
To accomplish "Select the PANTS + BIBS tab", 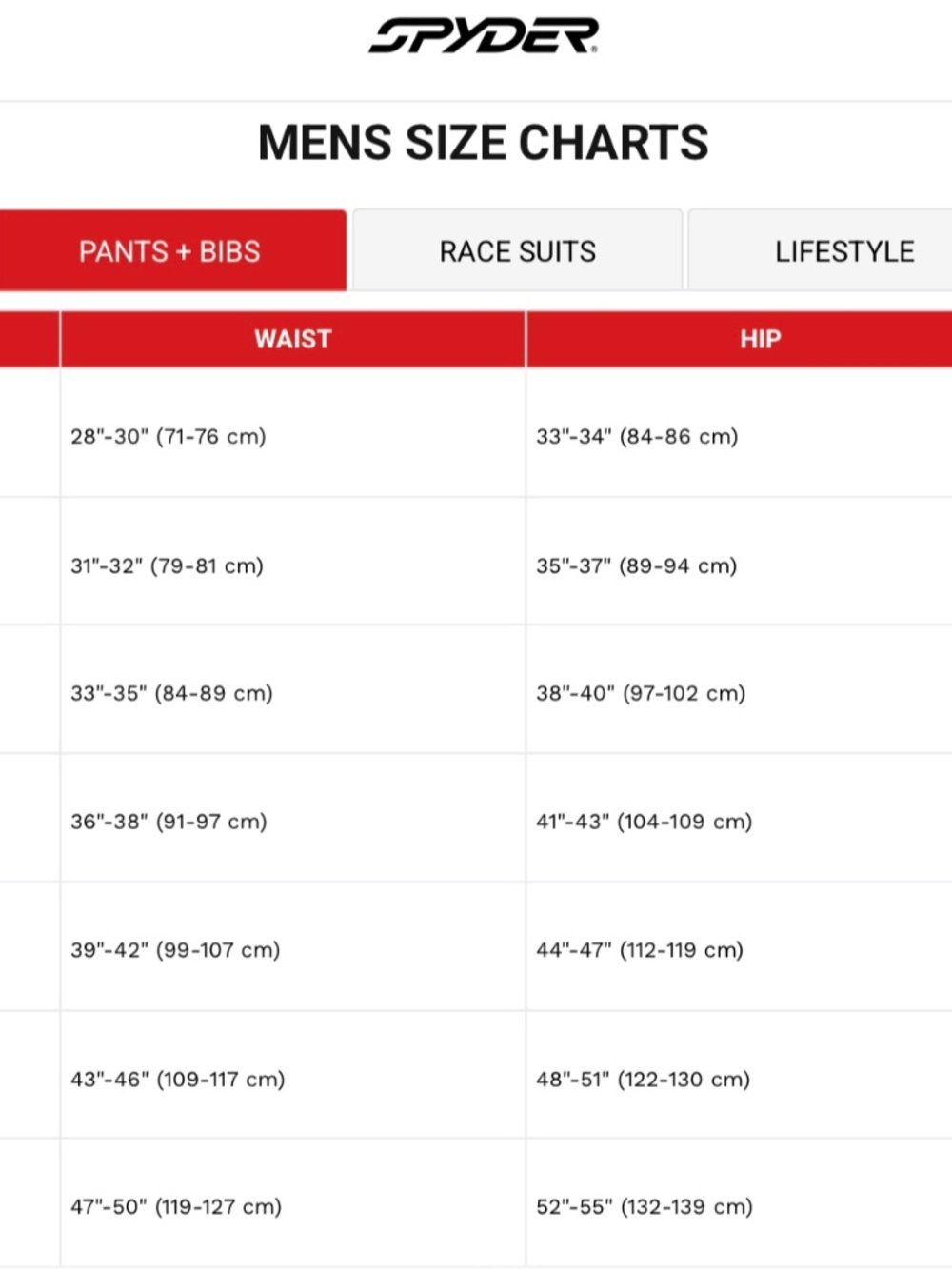I will click(172, 250).
